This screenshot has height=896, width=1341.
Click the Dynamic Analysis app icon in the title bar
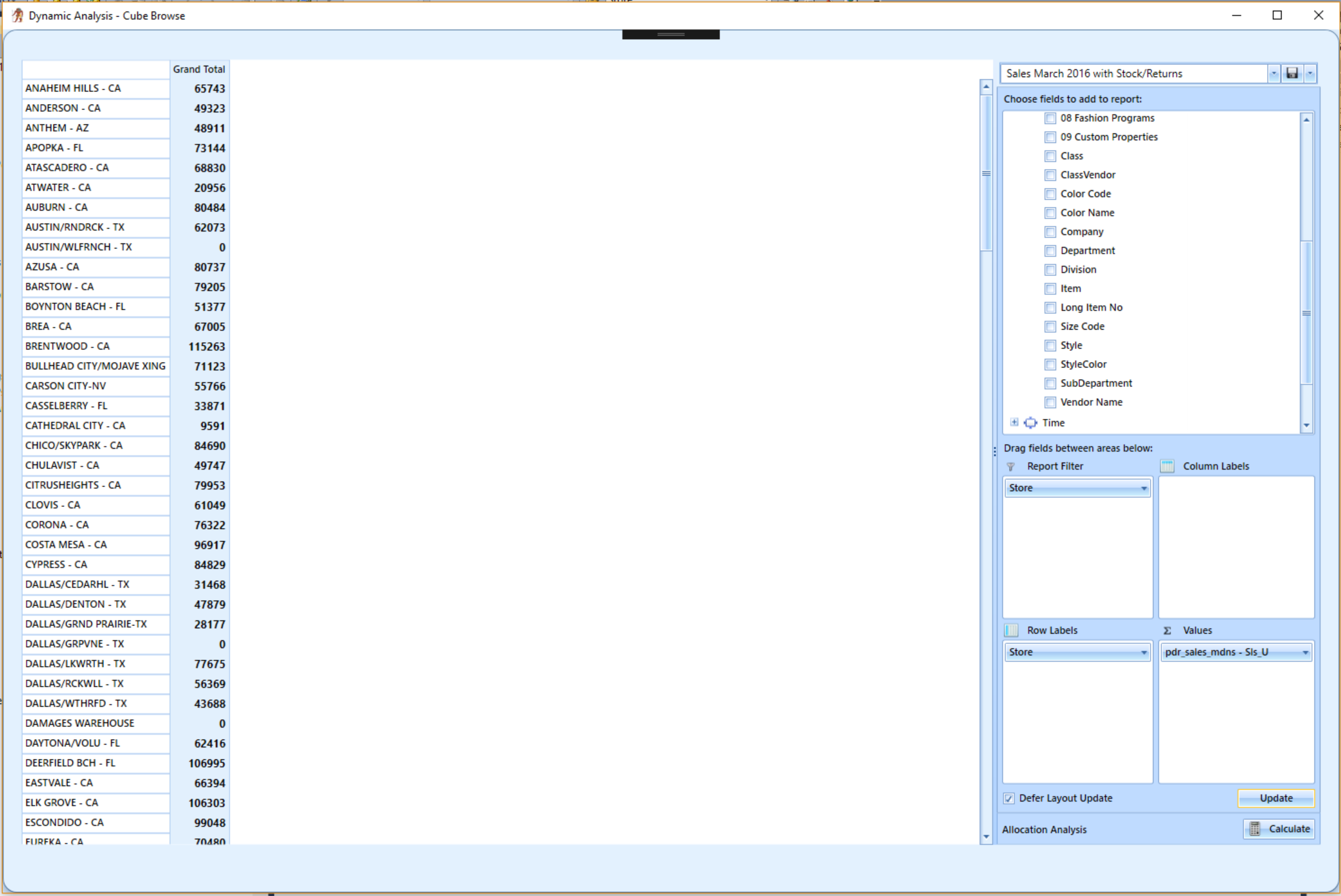click(17, 16)
